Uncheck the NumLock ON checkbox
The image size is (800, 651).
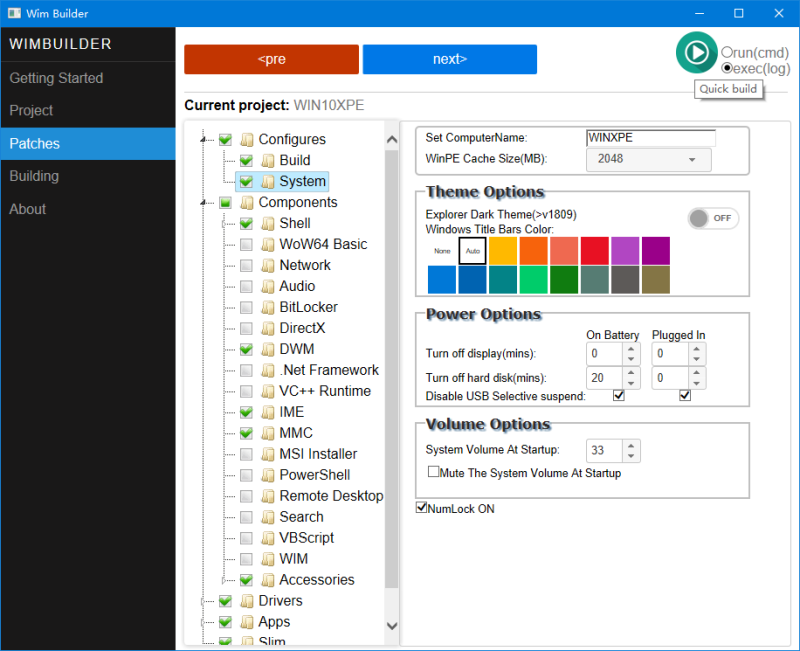pyautogui.click(x=421, y=508)
